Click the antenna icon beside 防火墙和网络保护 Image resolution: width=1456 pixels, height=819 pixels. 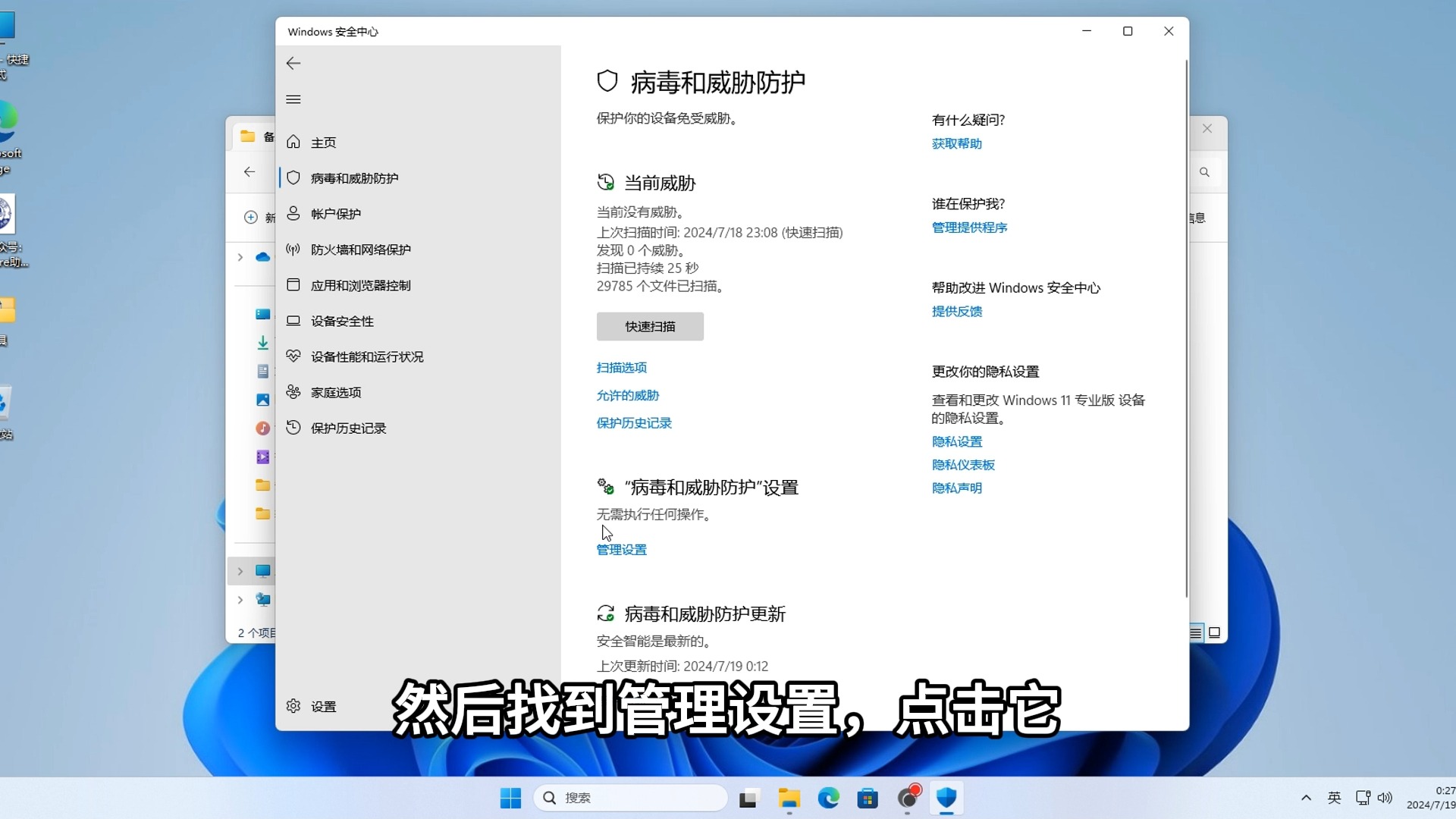(293, 249)
